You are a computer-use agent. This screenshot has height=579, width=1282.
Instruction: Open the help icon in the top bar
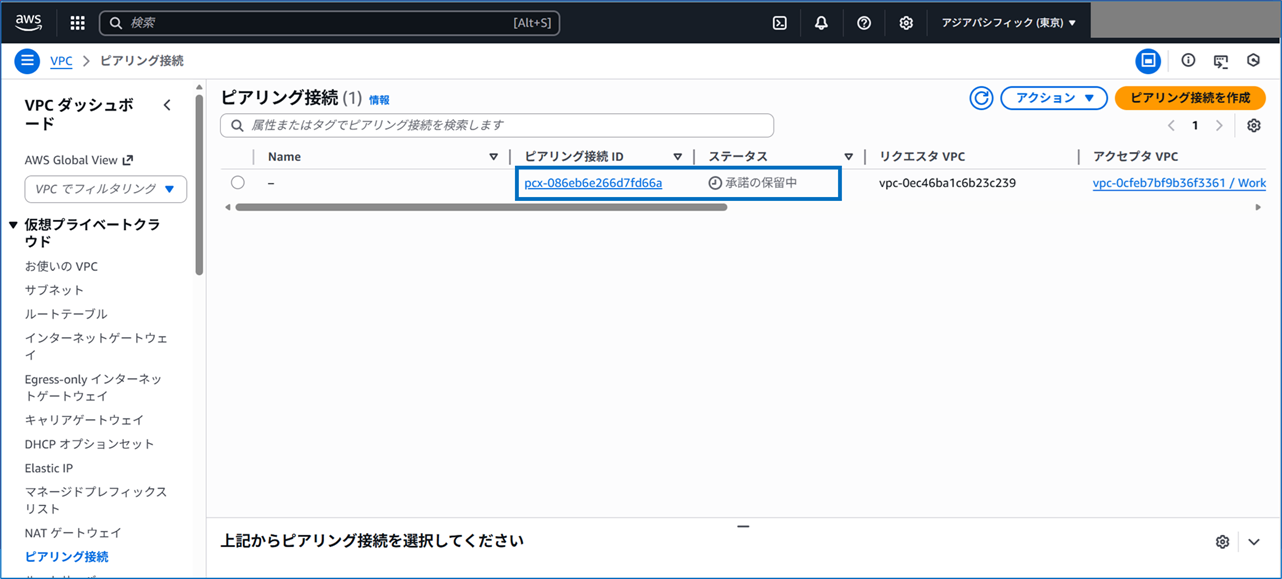(x=864, y=21)
